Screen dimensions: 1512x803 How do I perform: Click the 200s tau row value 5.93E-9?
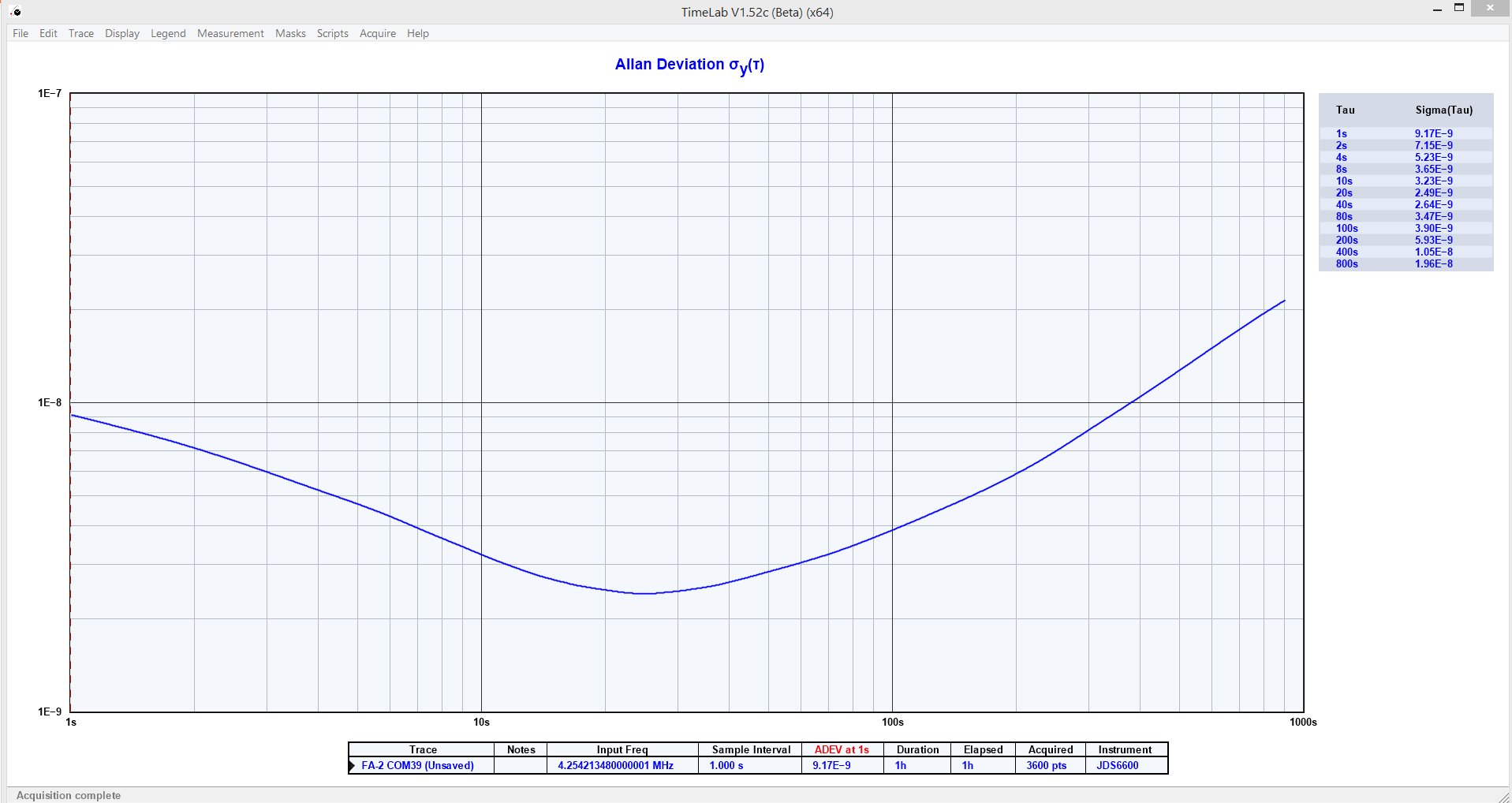pyautogui.click(x=1433, y=240)
